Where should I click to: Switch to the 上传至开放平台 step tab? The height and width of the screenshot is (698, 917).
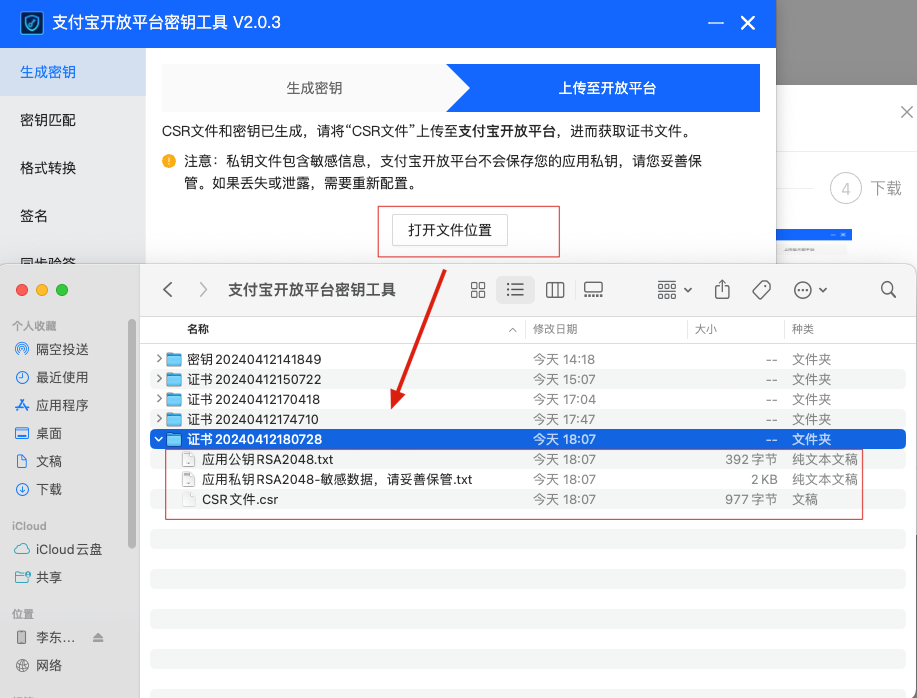(x=607, y=88)
